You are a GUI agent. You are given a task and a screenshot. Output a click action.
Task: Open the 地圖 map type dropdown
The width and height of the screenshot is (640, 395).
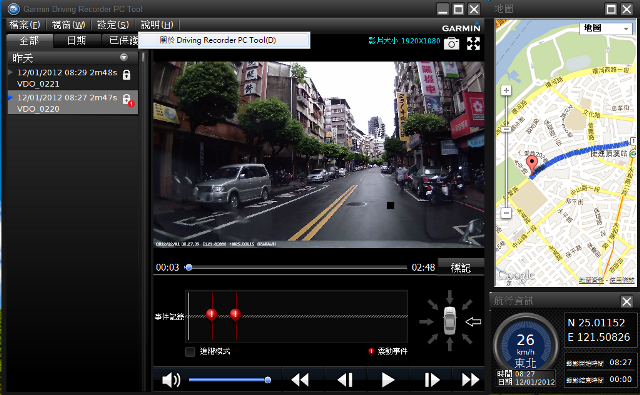pyautogui.click(x=605, y=28)
